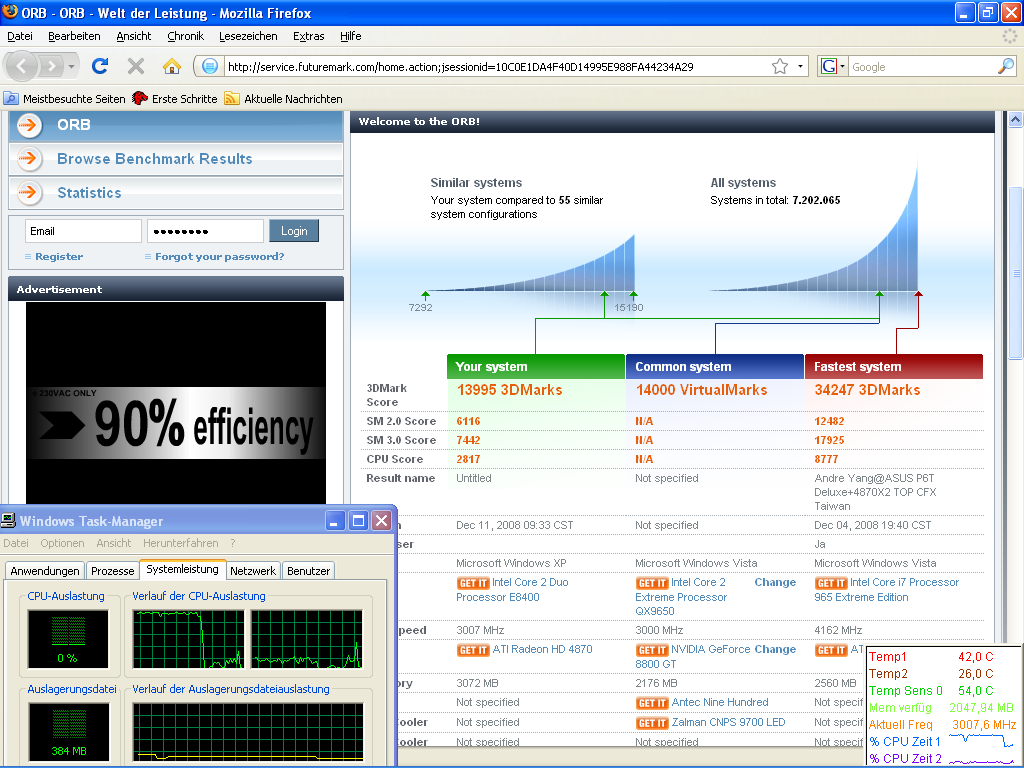Image resolution: width=1024 pixels, height=768 pixels.
Task: Click the Fastest system column header
Action: (893, 366)
